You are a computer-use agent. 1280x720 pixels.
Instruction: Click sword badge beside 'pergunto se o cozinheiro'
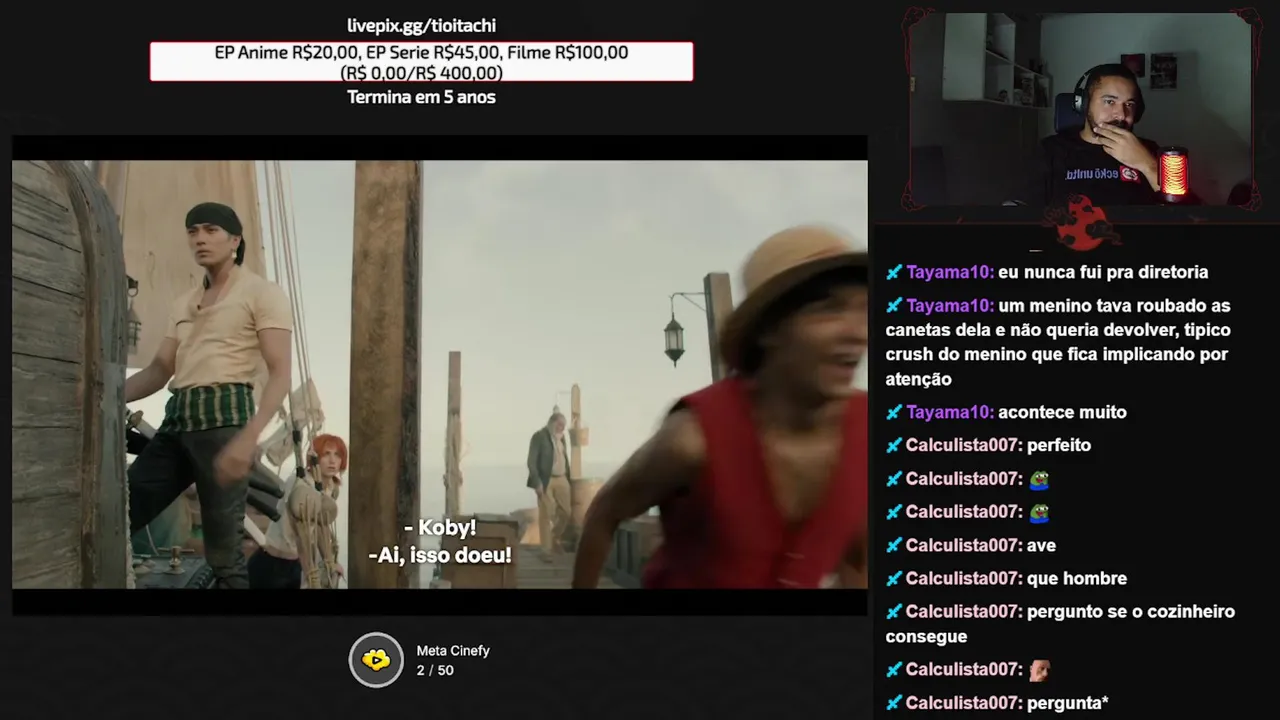pos(894,611)
